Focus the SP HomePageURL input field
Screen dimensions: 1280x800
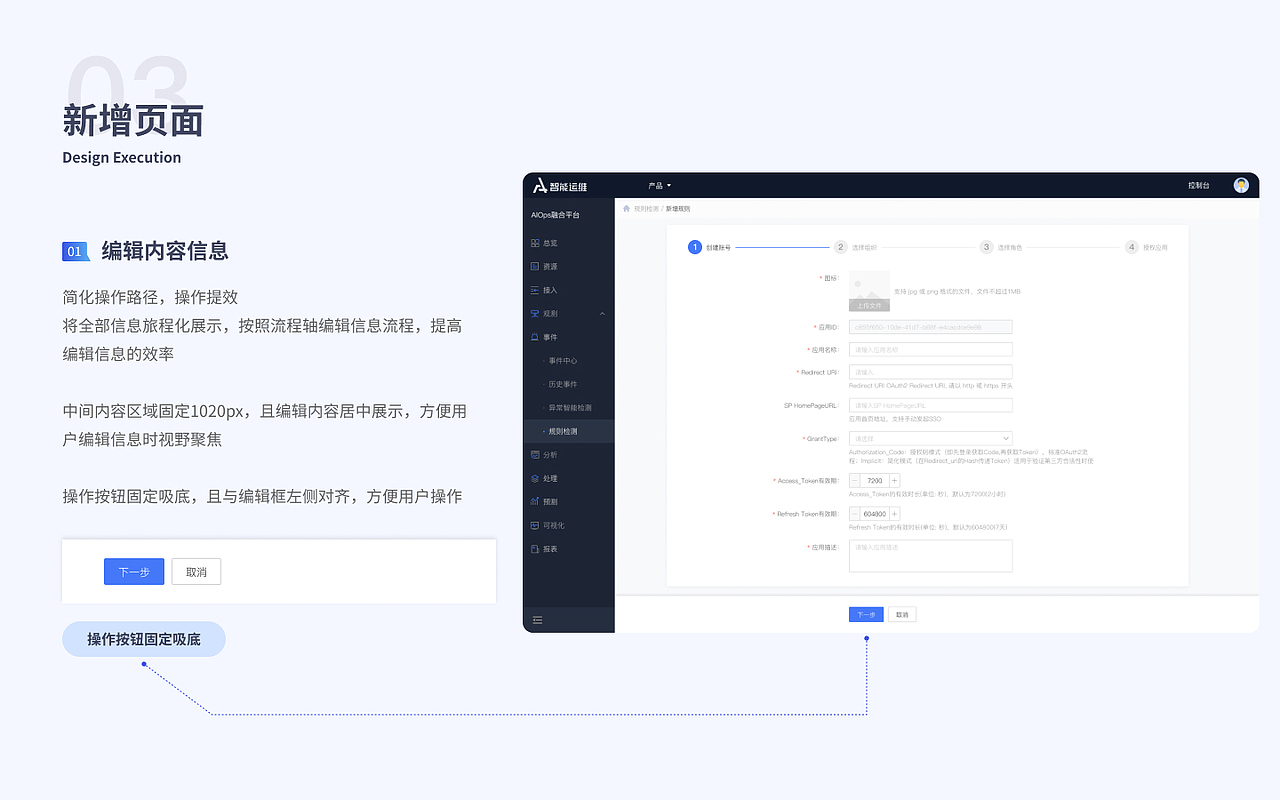931,405
